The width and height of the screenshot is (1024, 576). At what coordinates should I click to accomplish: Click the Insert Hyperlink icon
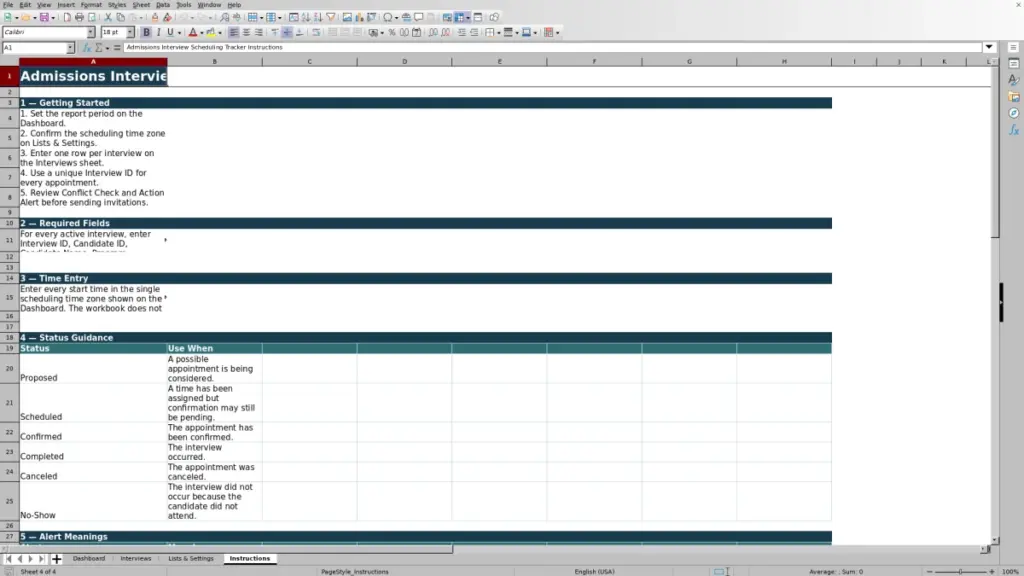[406, 17]
